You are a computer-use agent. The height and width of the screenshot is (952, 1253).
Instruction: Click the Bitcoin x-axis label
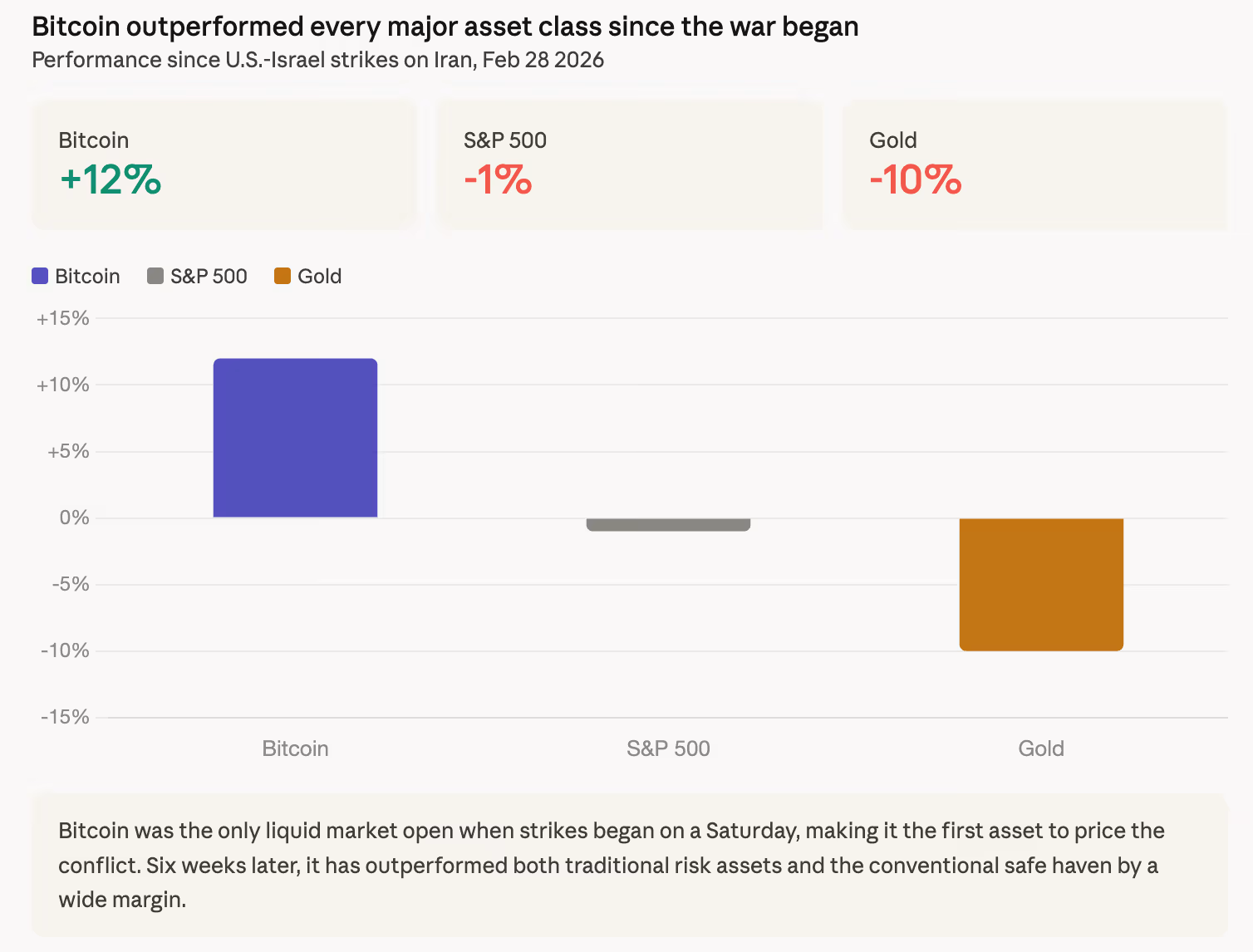[295, 748]
